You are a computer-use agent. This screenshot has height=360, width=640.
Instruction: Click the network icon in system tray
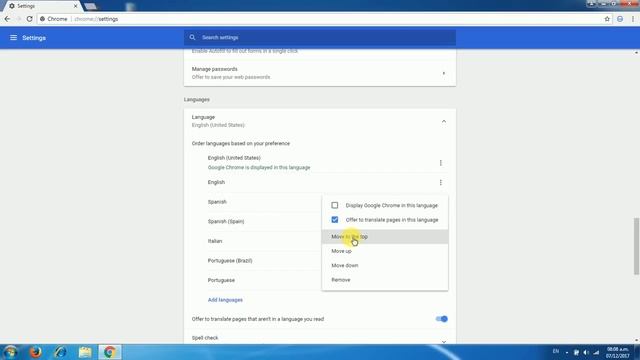click(596, 352)
